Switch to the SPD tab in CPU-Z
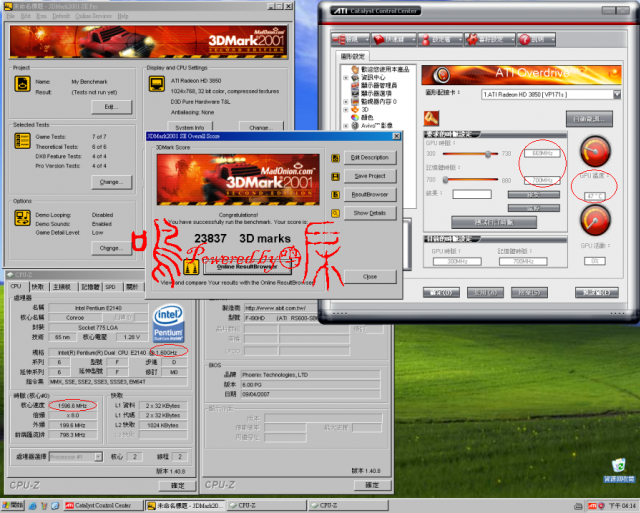This screenshot has width=640, height=513. pyautogui.click(x=111, y=287)
